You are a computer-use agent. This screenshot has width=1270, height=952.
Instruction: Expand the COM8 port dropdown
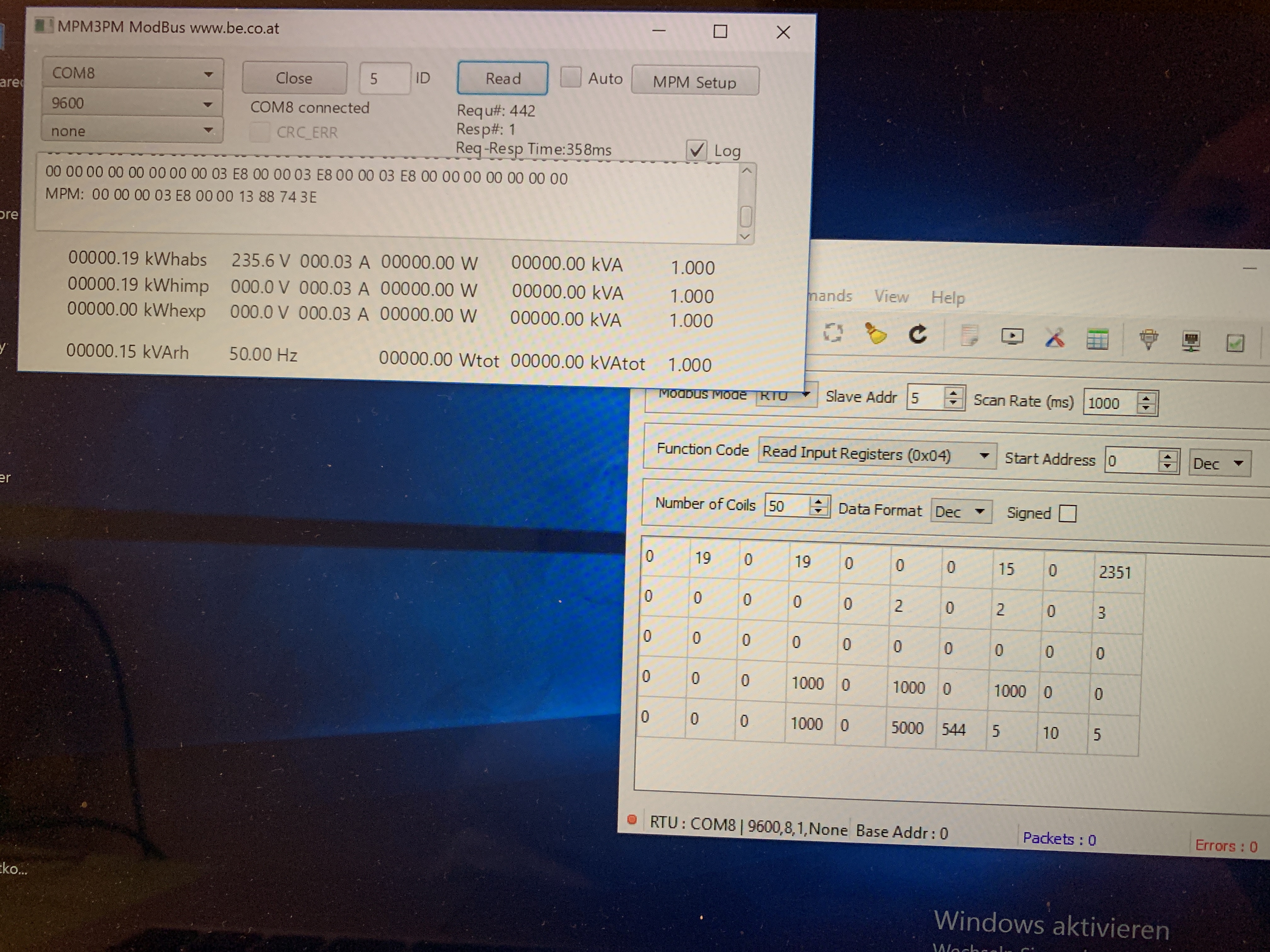132,73
